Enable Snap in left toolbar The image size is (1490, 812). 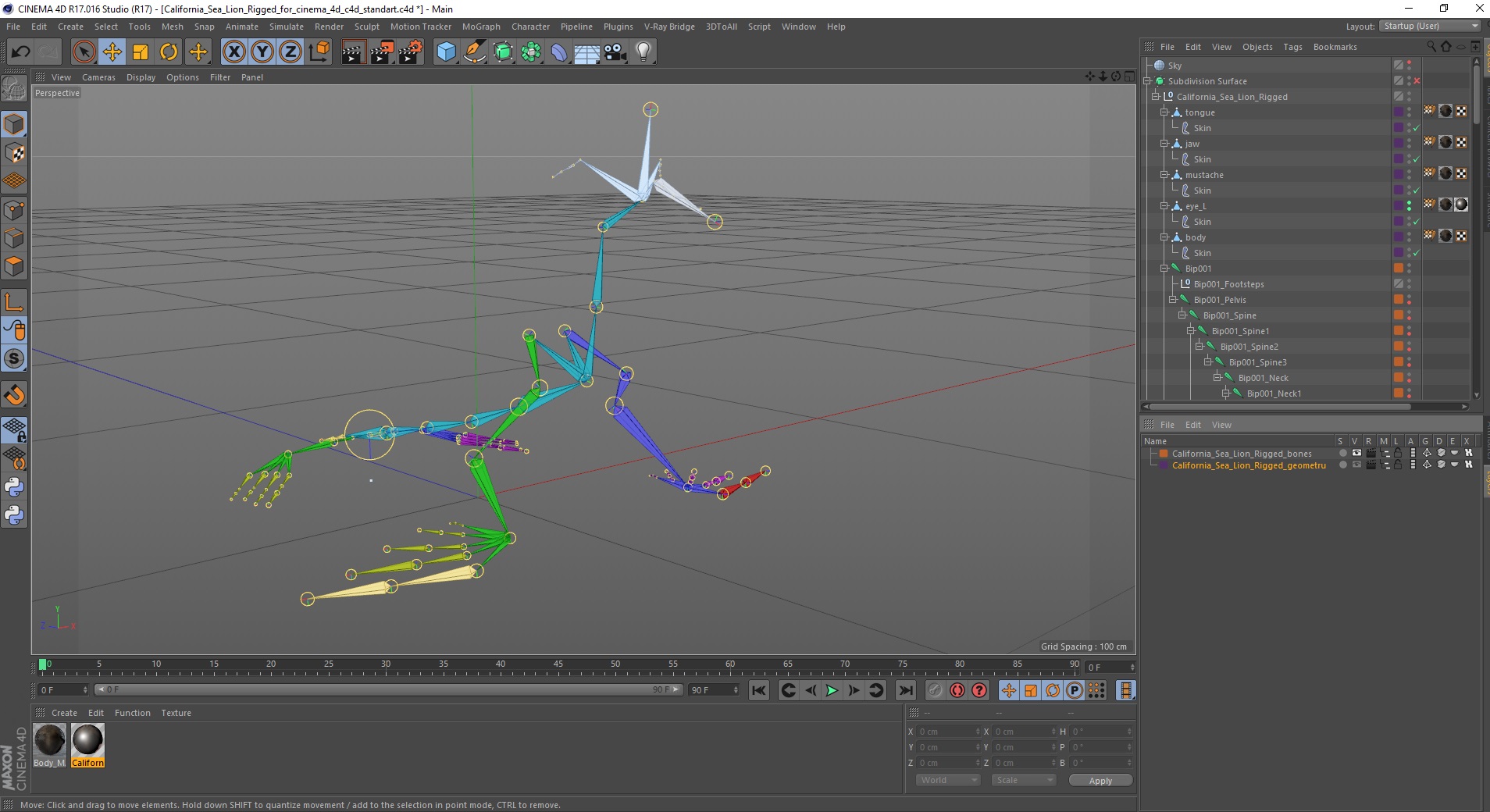(x=14, y=395)
